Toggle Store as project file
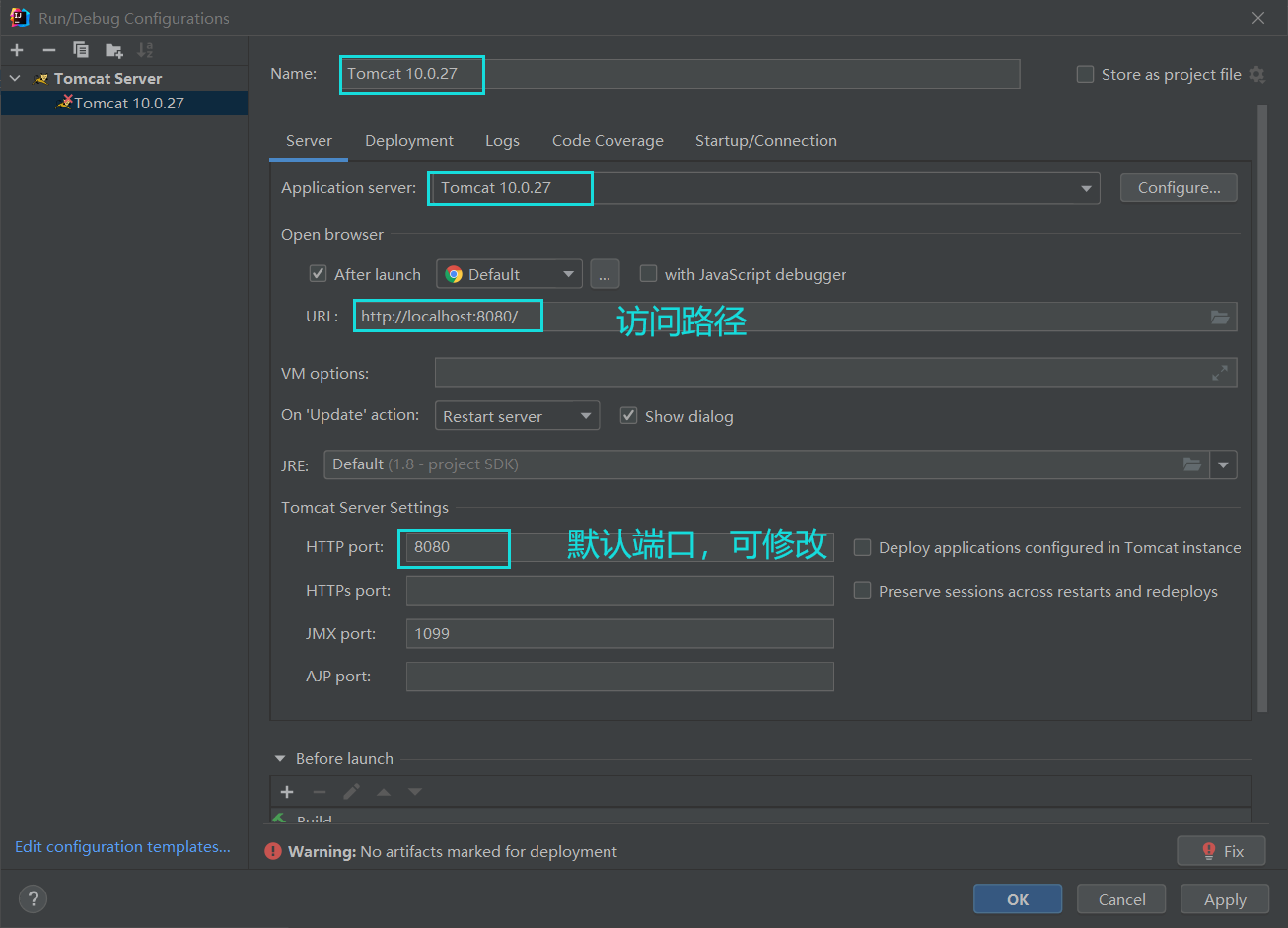Viewport: 1288px width, 928px height. (x=1085, y=74)
